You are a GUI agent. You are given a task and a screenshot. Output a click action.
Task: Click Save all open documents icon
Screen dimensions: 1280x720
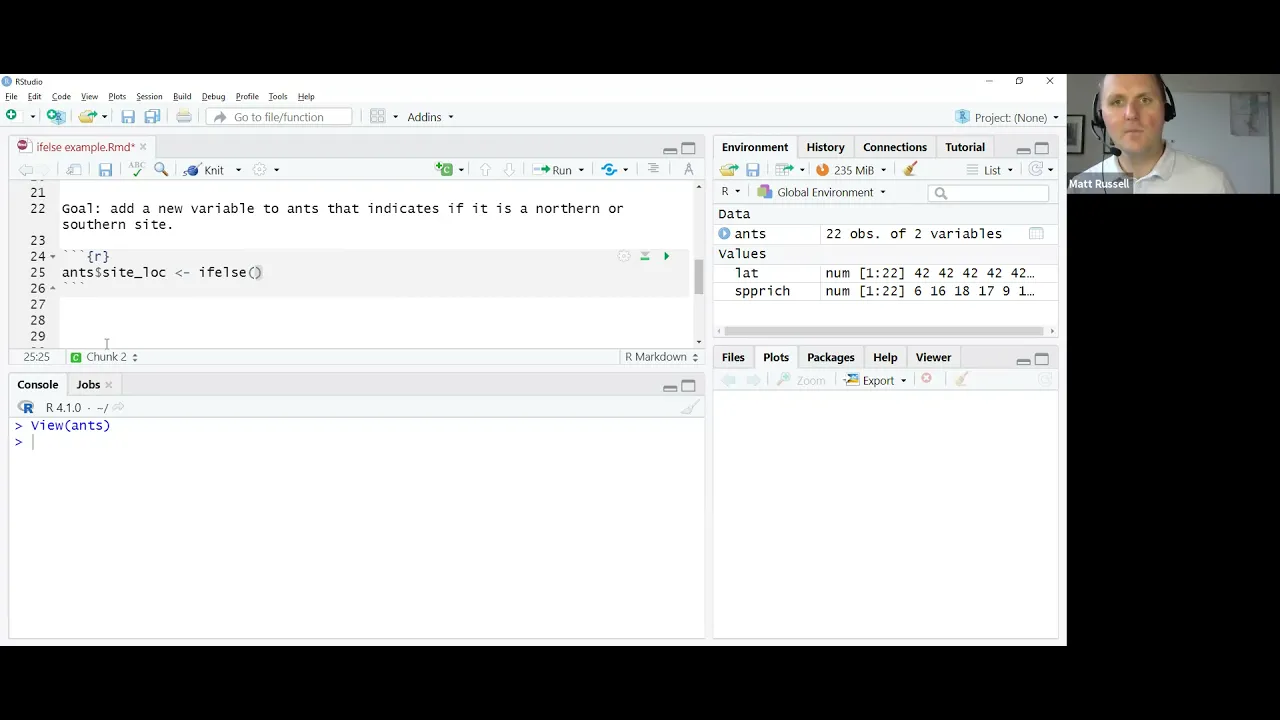(152, 117)
